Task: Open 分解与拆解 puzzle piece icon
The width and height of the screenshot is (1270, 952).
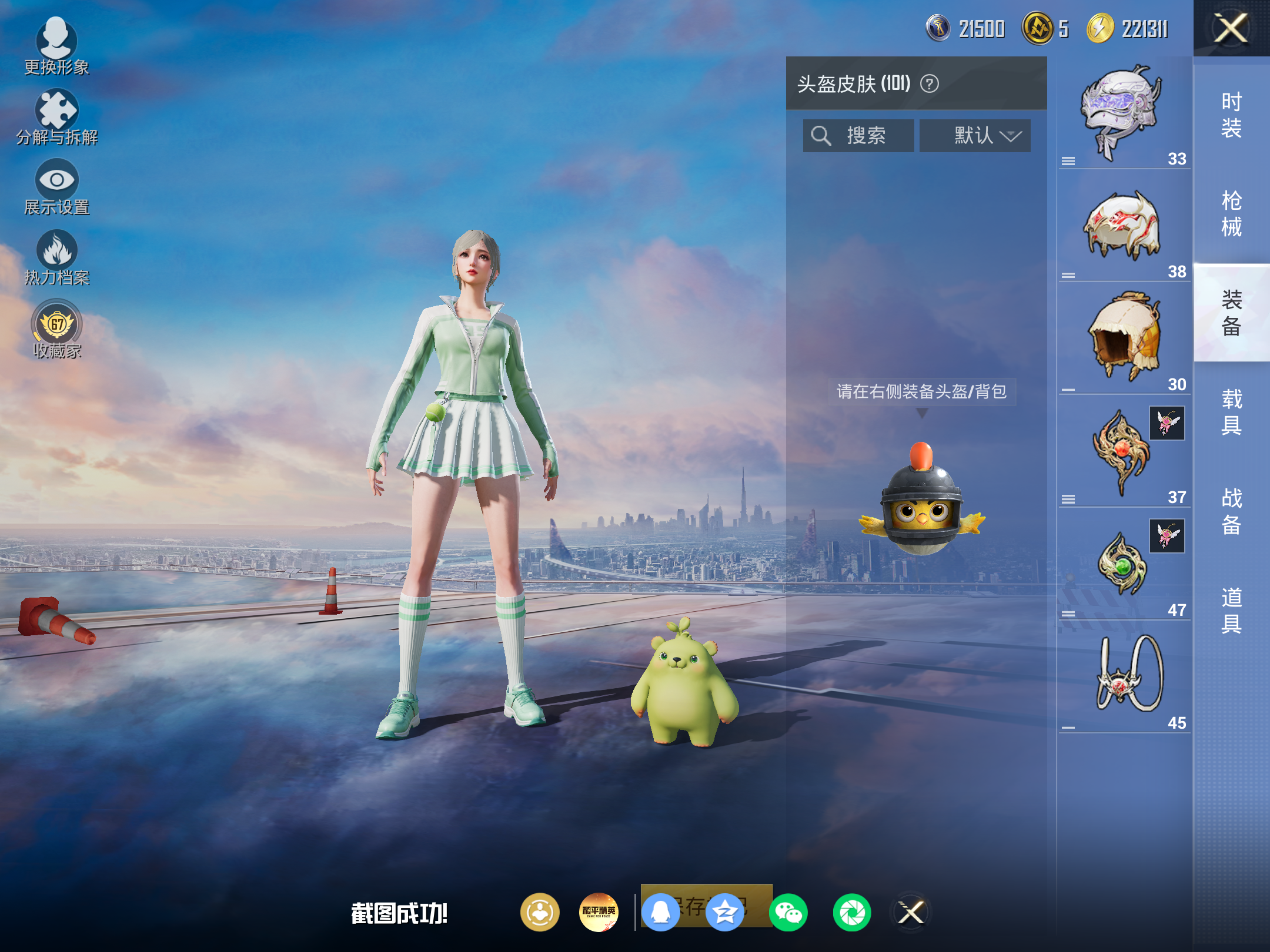Action: [x=56, y=116]
